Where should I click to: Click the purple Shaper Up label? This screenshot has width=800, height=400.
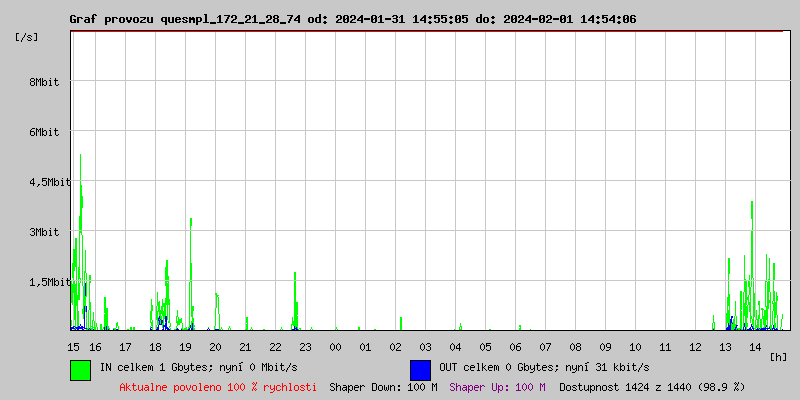pos(497,386)
